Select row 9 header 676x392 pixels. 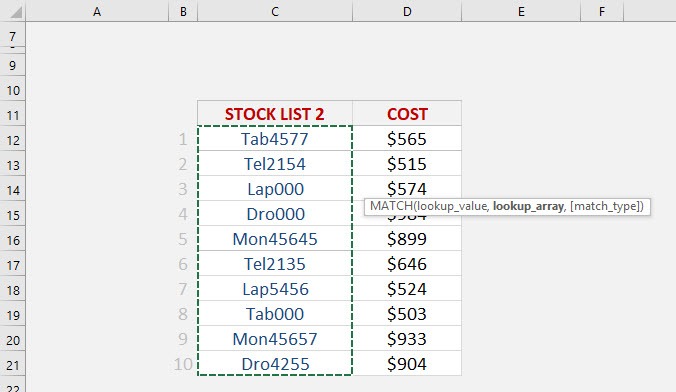[x=13, y=65]
